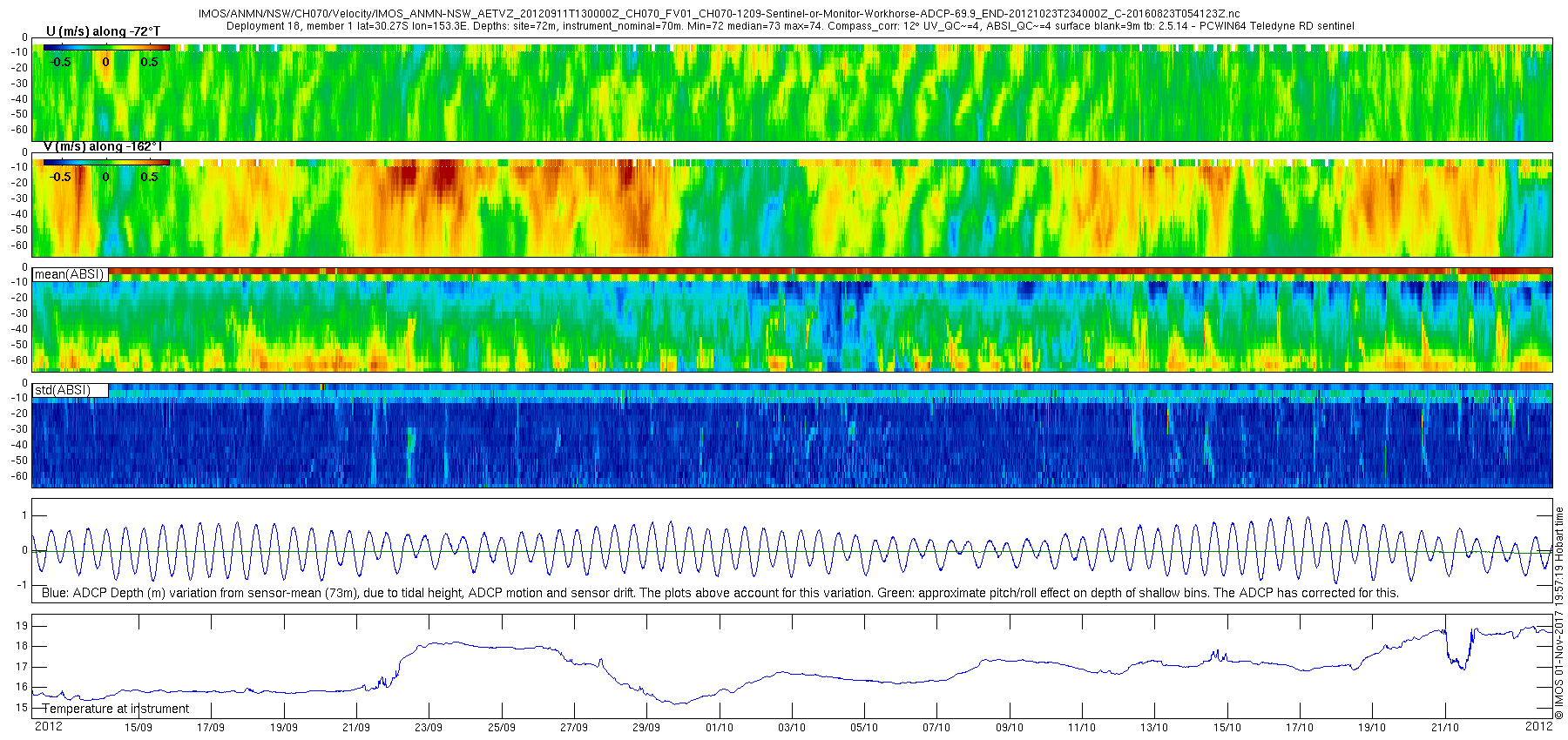Viewport: 1568px width, 740px height.
Task: Click the -30 depth tick of the V panel
Action: [x=18, y=198]
